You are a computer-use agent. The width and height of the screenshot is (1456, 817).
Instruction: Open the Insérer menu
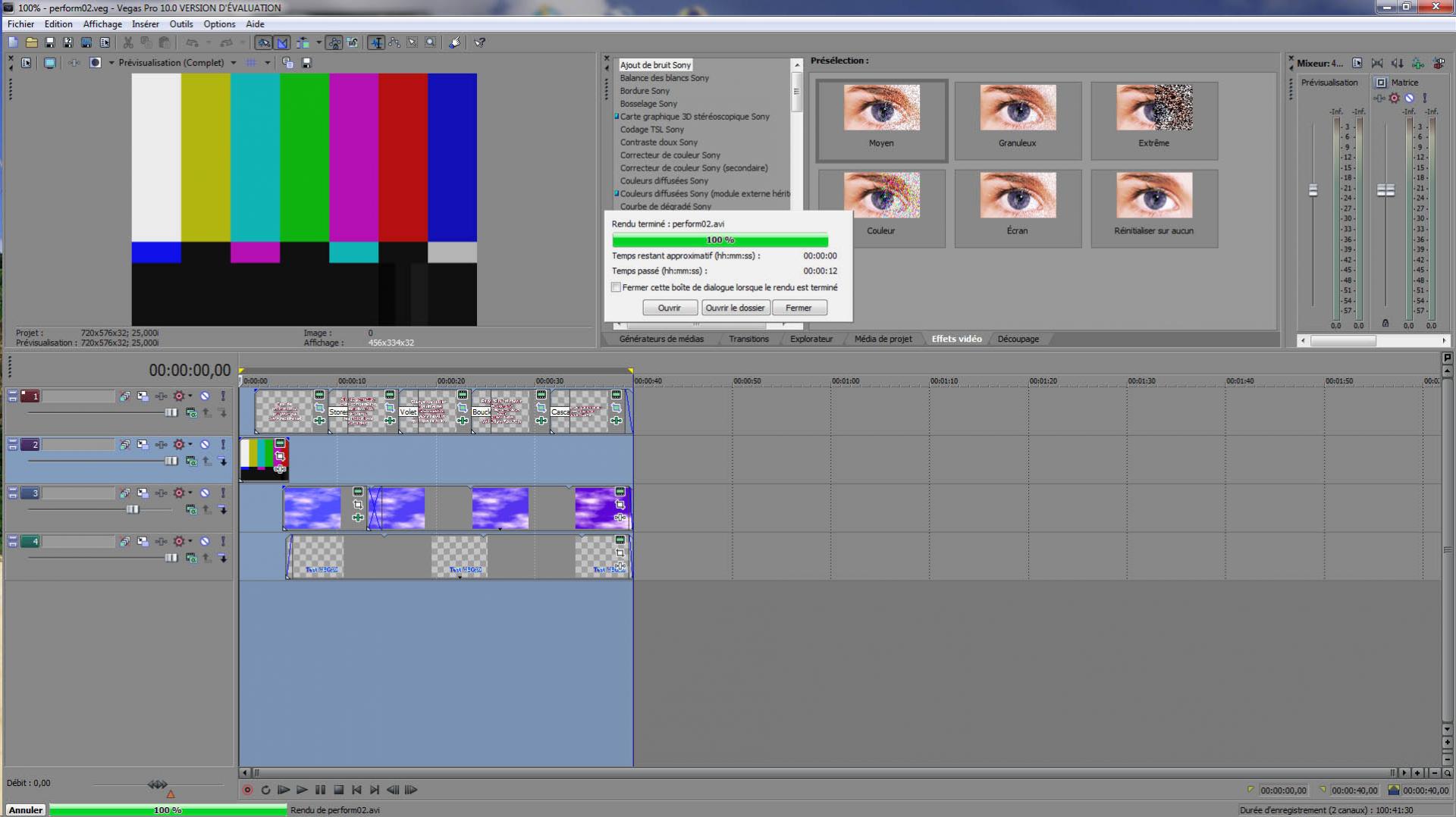click(145, 24)
